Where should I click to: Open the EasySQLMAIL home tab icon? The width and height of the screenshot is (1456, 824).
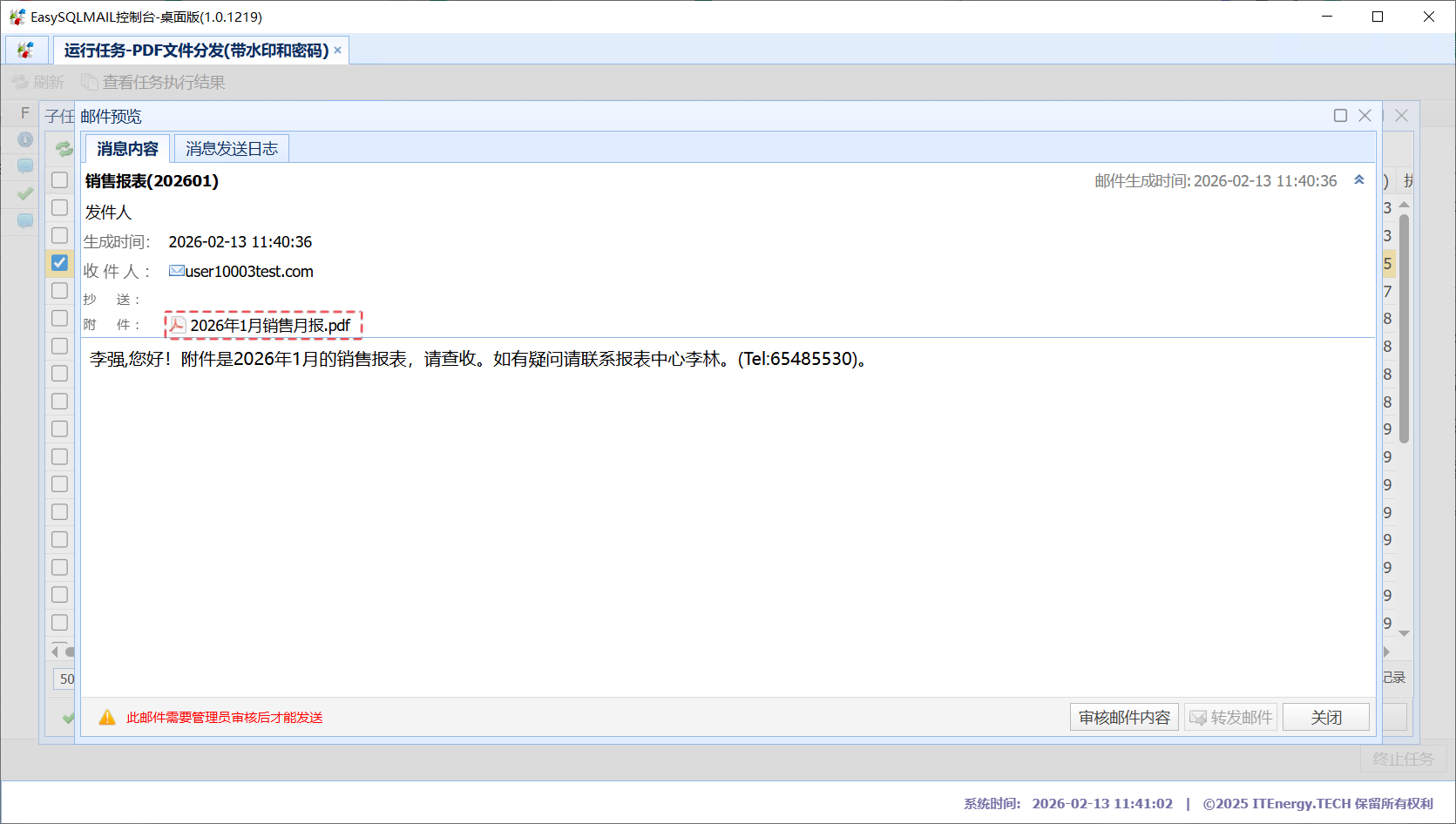tap(25, 51)
